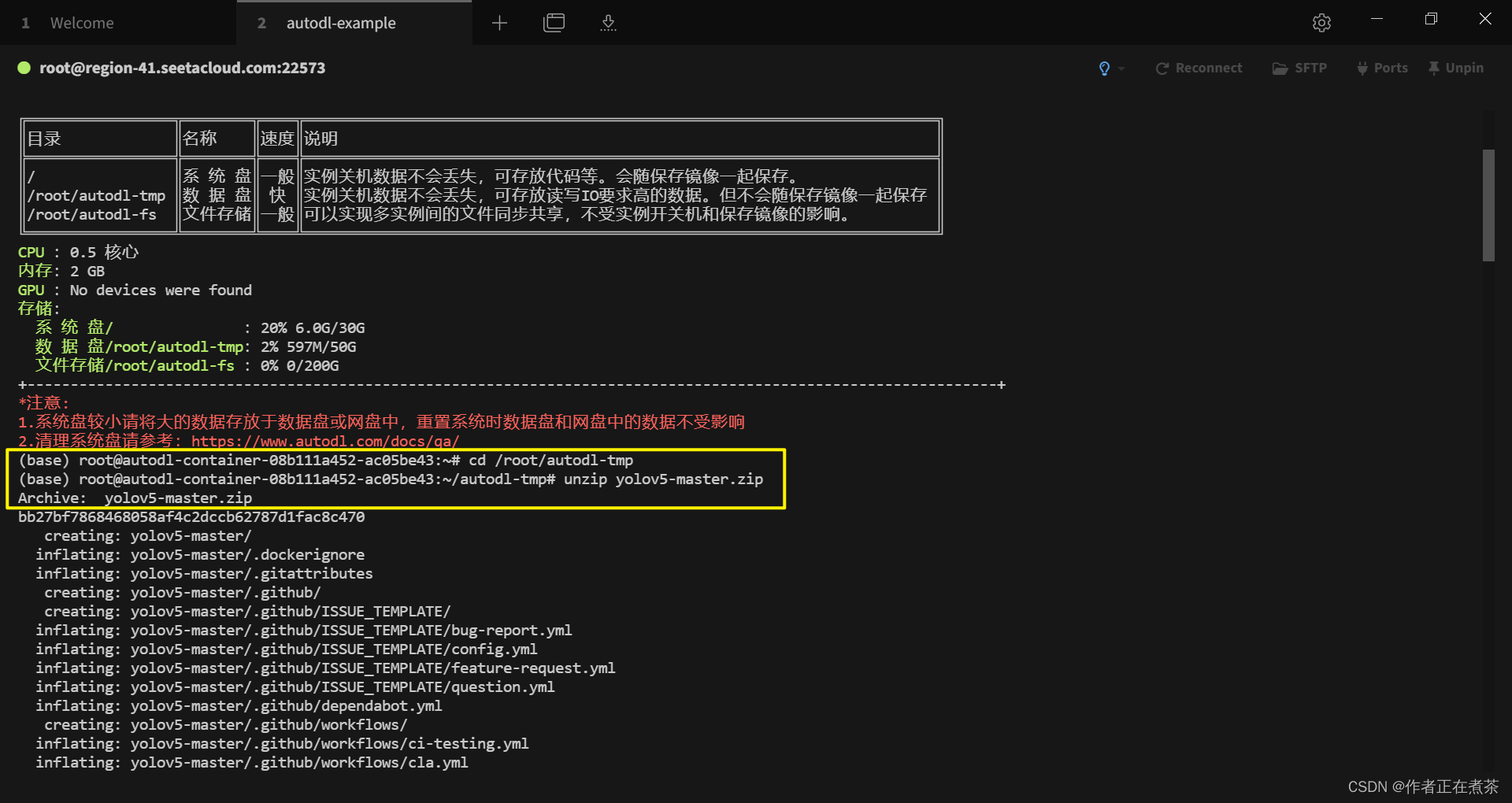Open a new tab with plus icon

[x=499, y=23]
